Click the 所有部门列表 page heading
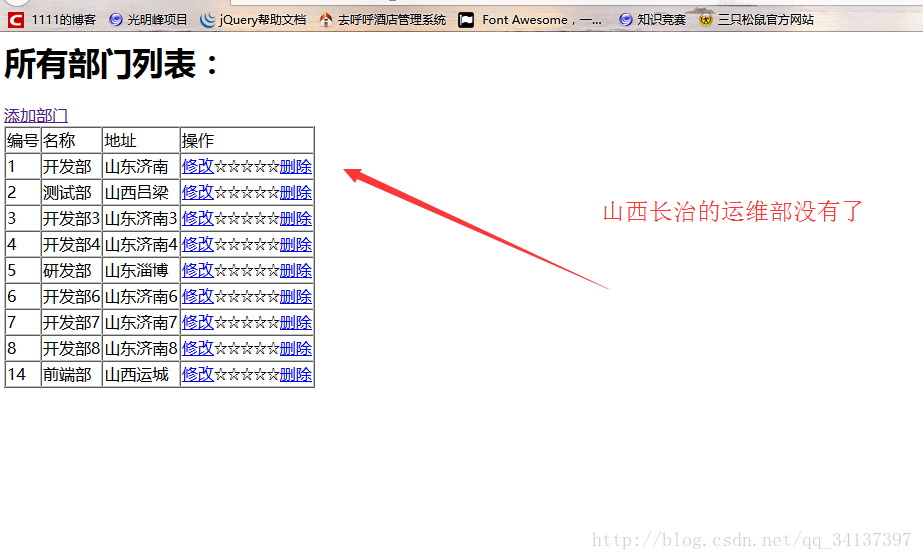Image resolution: width=923 pixels, height=560 pixels. [112, 64]
